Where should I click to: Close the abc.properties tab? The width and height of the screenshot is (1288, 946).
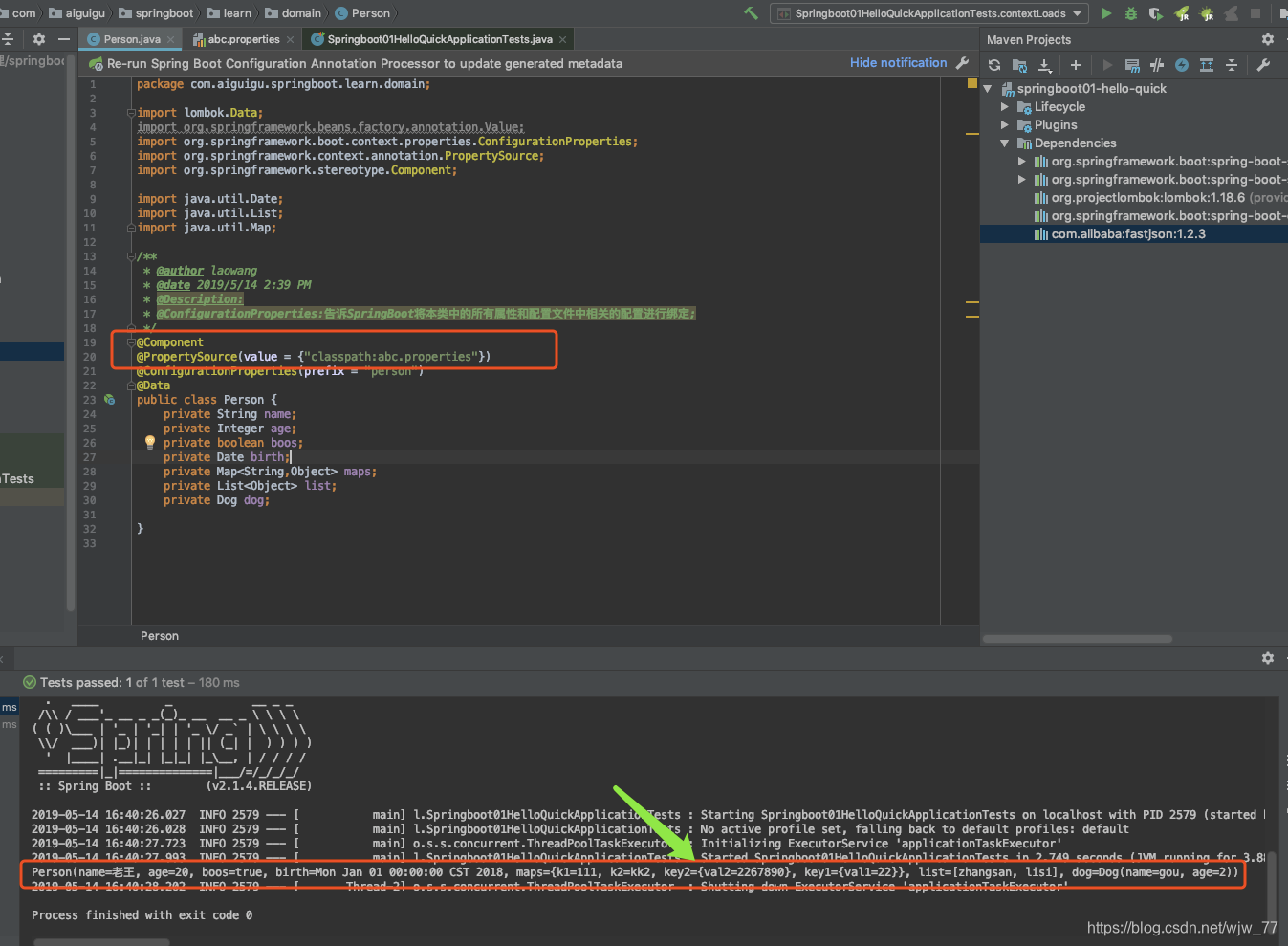coord(291,40)
